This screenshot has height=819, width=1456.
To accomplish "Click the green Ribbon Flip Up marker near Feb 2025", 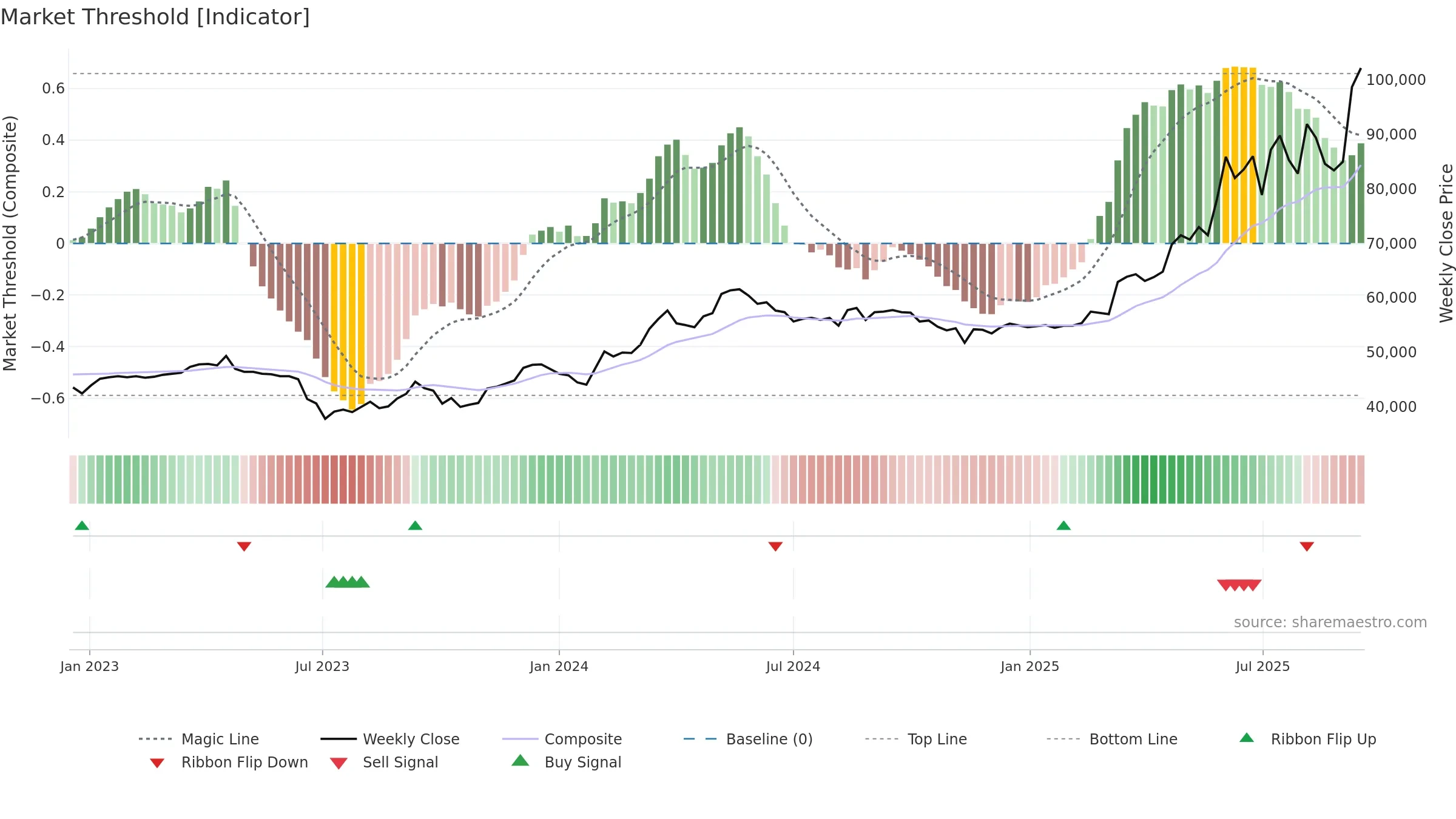I will [1063, 525].
